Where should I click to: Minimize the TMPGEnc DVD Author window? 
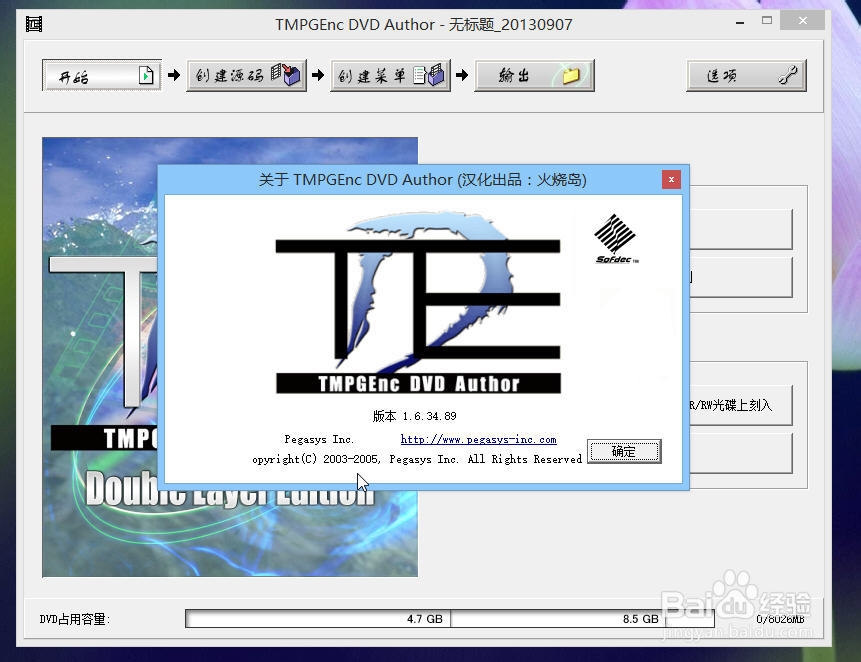click(x=740, y=22)
